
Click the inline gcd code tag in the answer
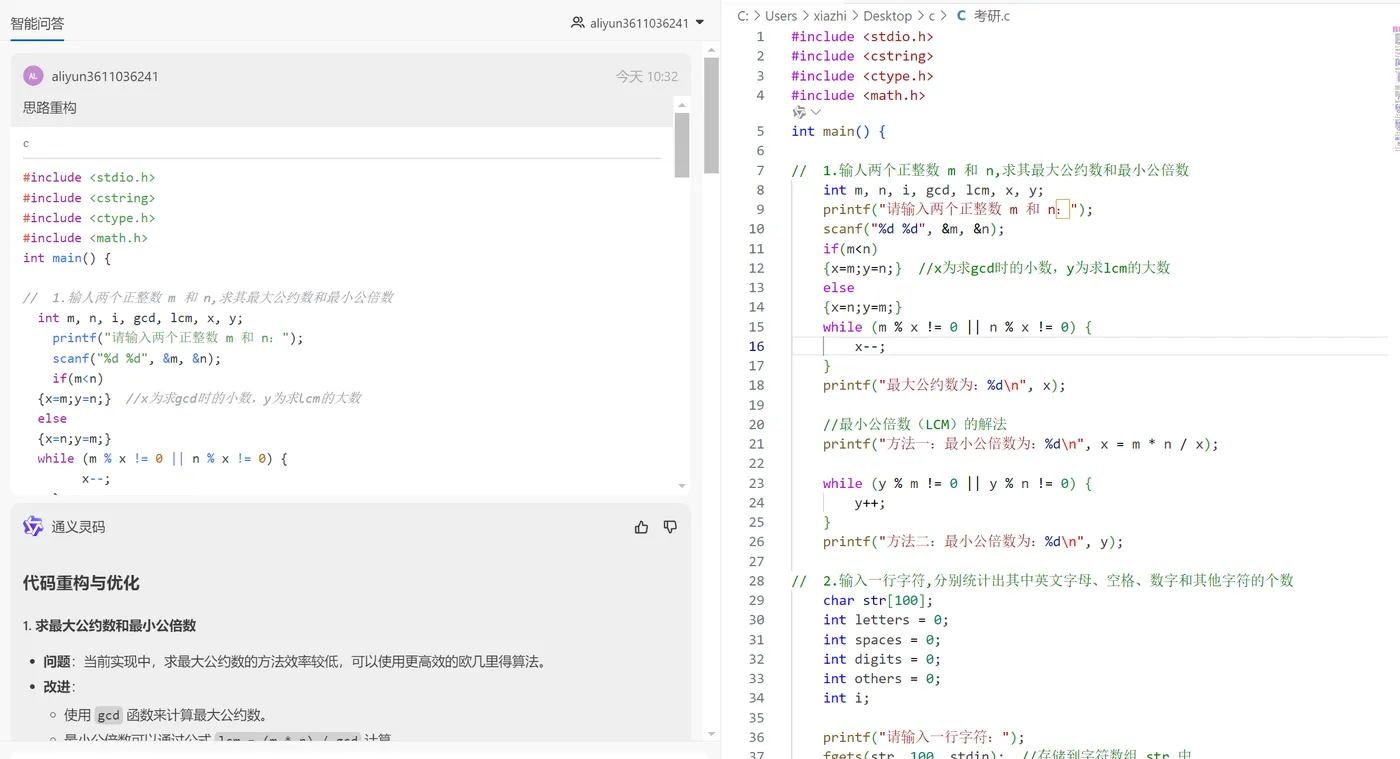[x=108, y=715]
